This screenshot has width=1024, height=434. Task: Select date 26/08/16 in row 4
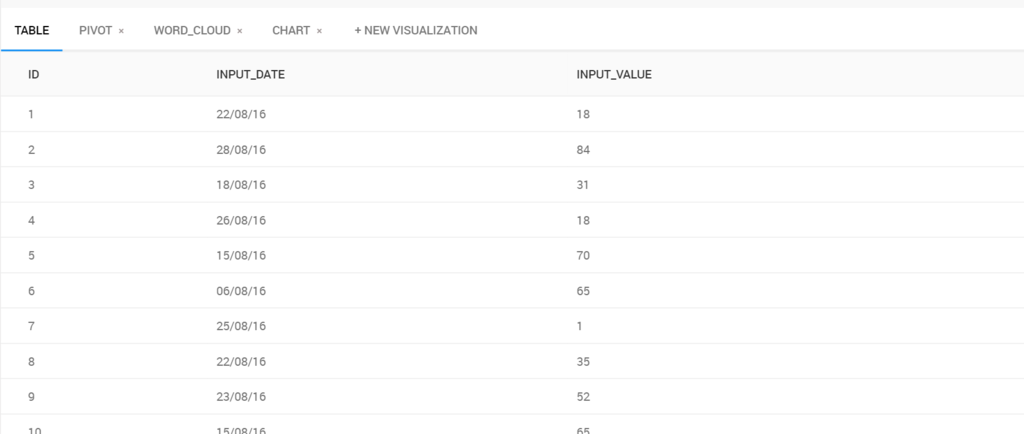[x=241, y=220]
